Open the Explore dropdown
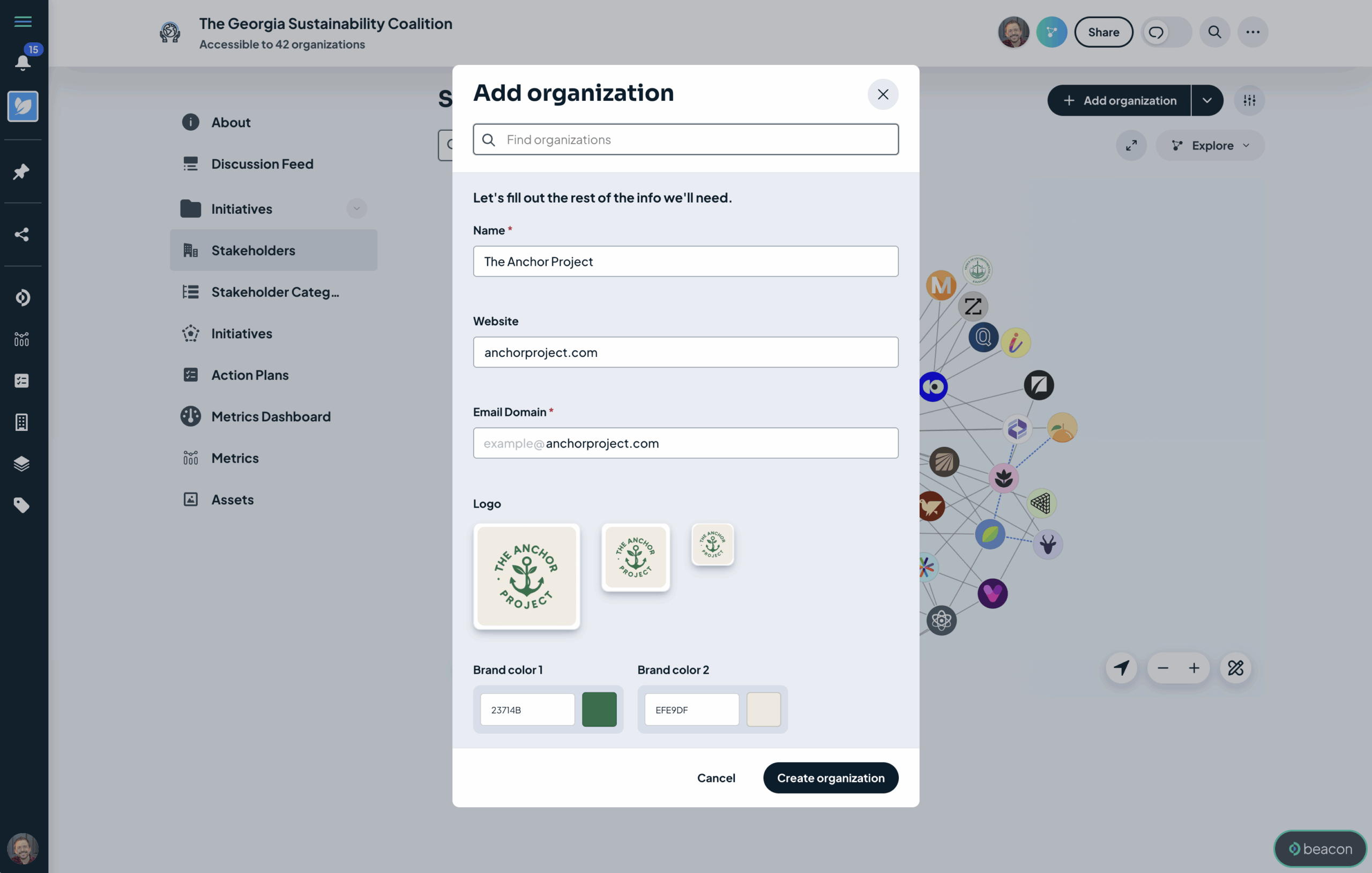Screen dimensions: 1372x873 pos(1210,145)
